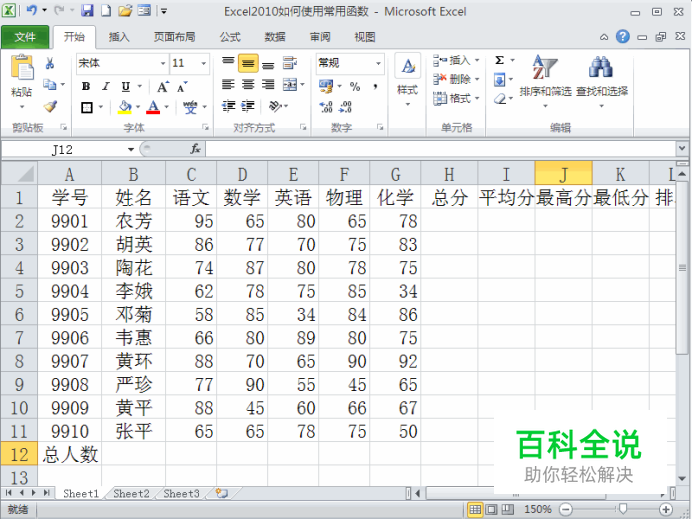The height and width of the screenshot is (519, 692).
Task: Open the Styles (样式) gallery
Action: click(407, 79)
